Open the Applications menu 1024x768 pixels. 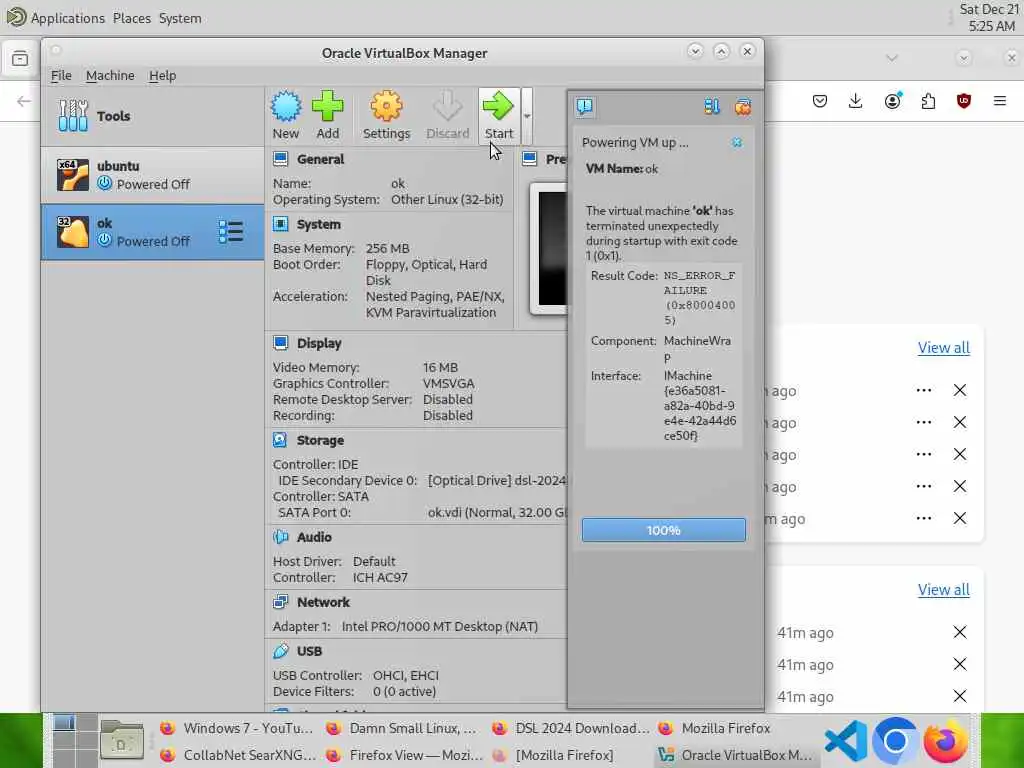coord(67,18)
